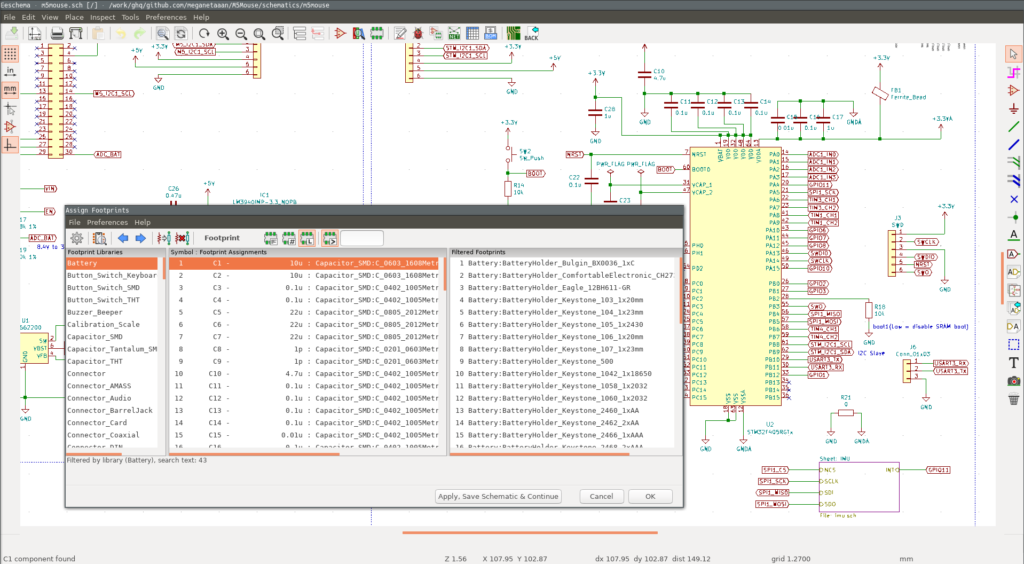This screenshot has width=1024, height=564.
Task: Click the automatic footprint association icon
Action: point(163,238)
